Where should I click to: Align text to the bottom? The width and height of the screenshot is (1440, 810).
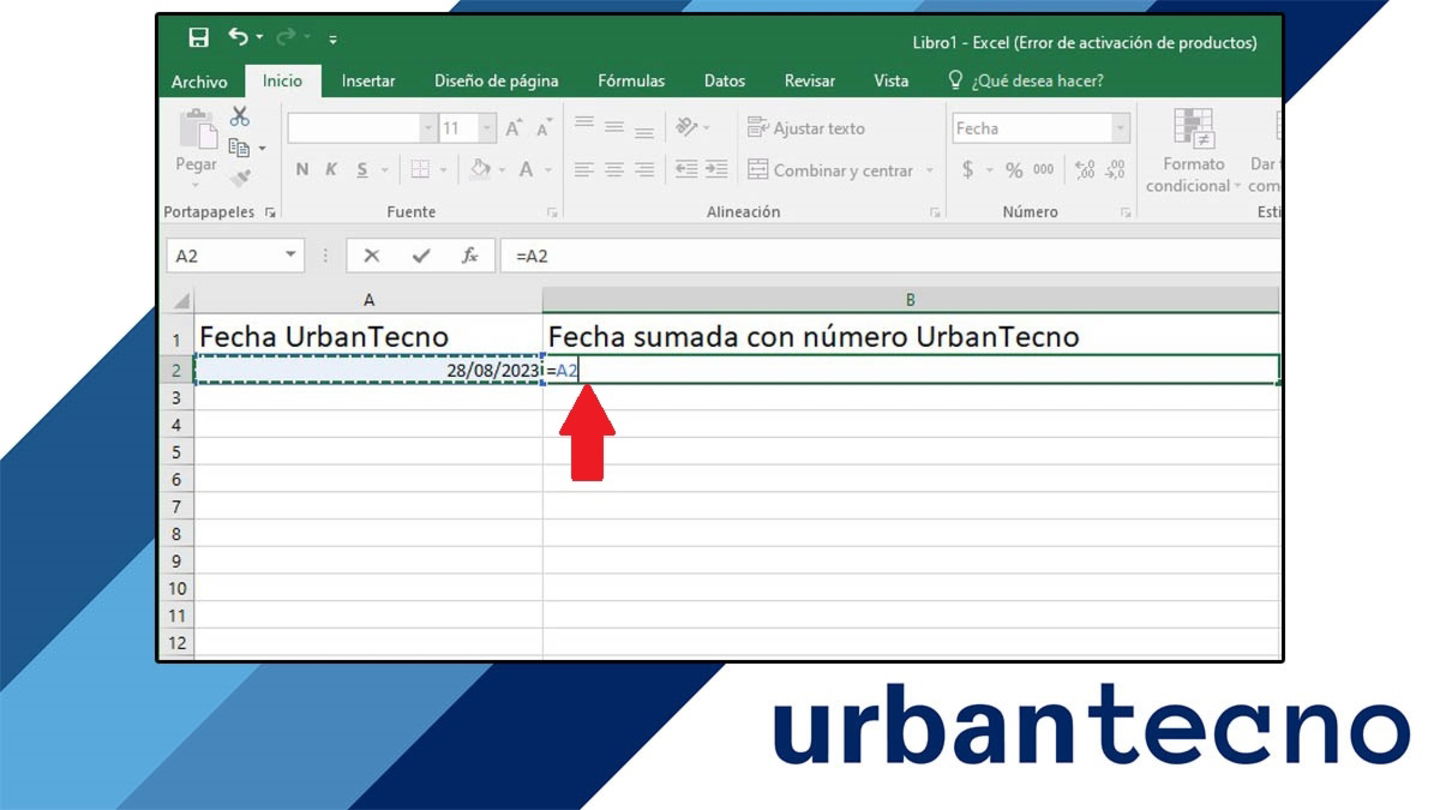pos(645,131)
